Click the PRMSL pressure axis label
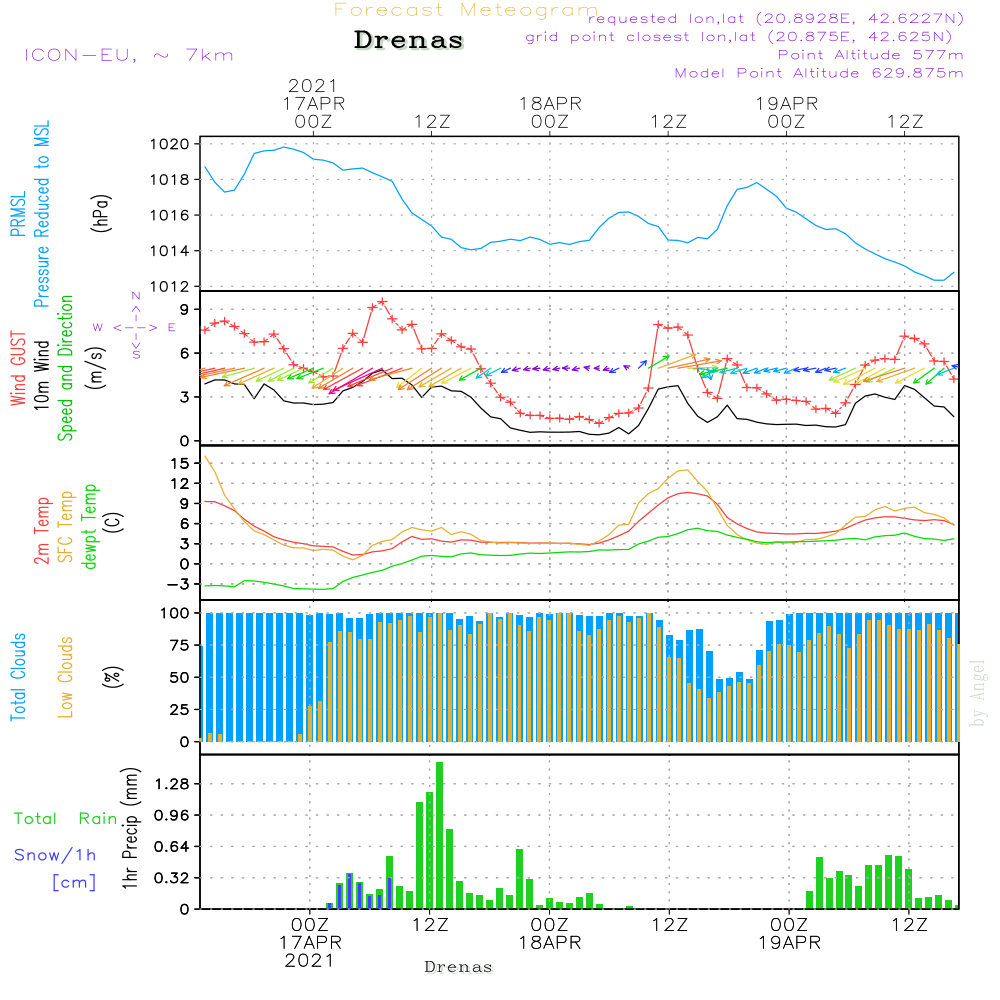 coord(18,214)
